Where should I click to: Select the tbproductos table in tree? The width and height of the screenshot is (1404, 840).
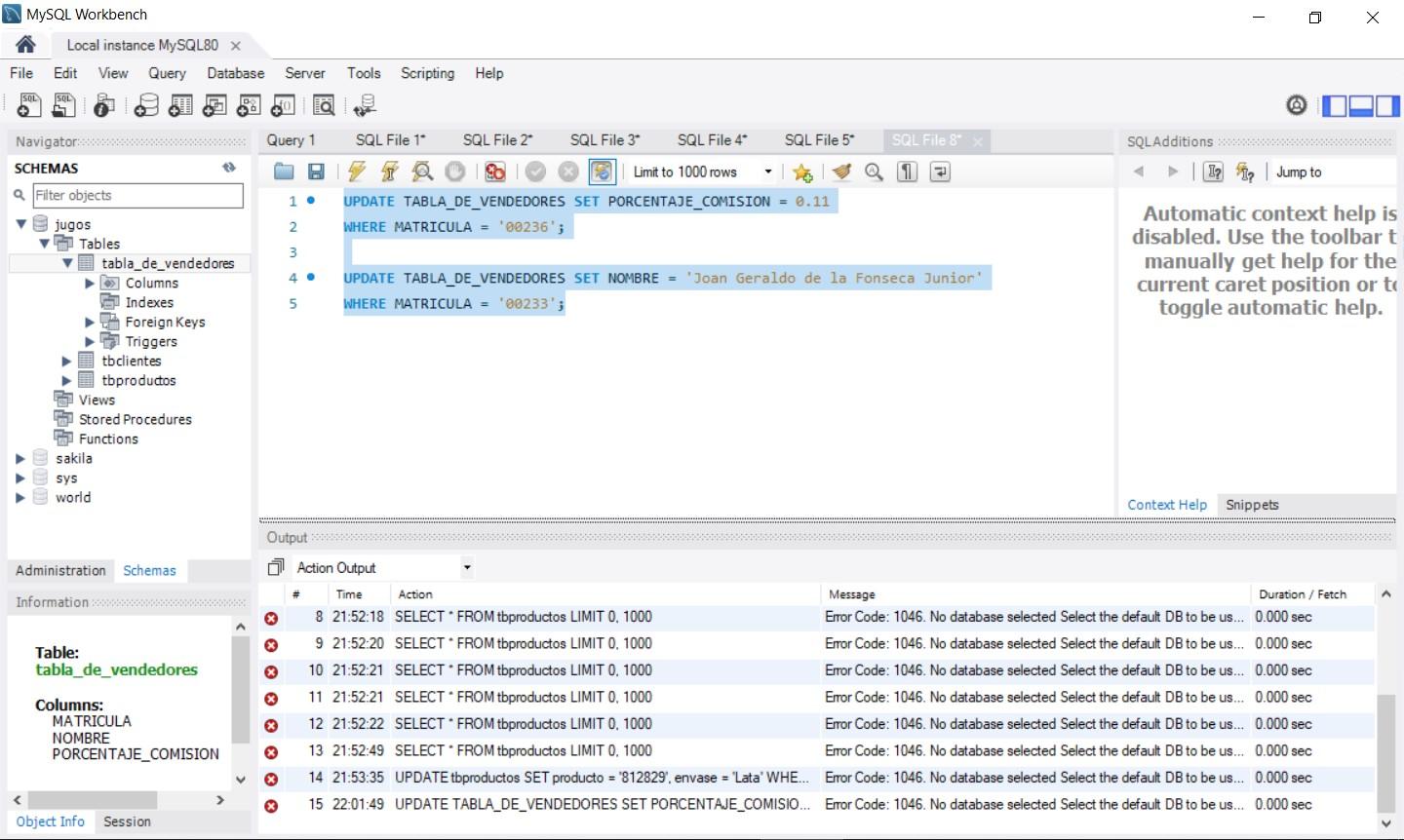click(138, 380)
